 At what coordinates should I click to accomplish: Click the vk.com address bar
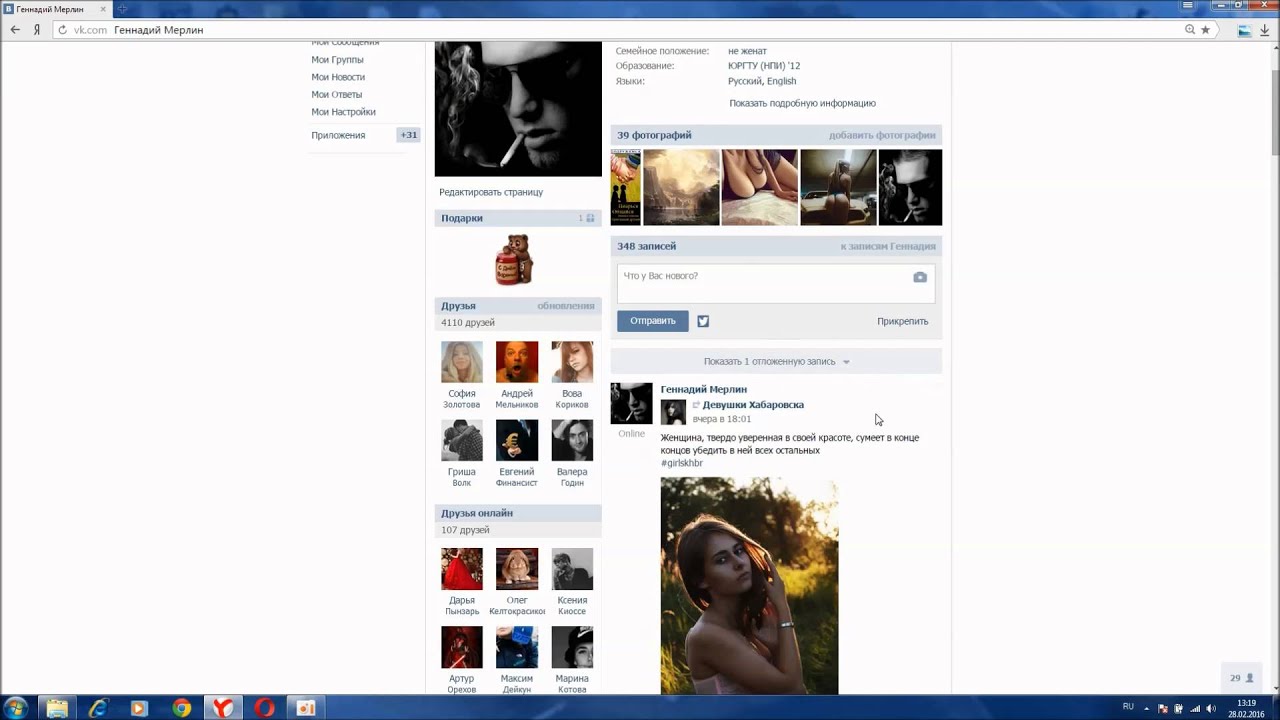click(620, 30)
